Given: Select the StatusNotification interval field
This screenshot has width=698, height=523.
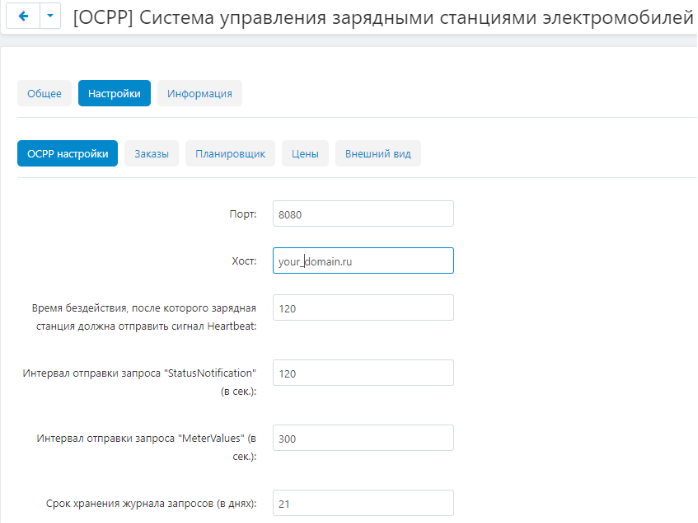Looking at the screenshot, I should point(363,373).
